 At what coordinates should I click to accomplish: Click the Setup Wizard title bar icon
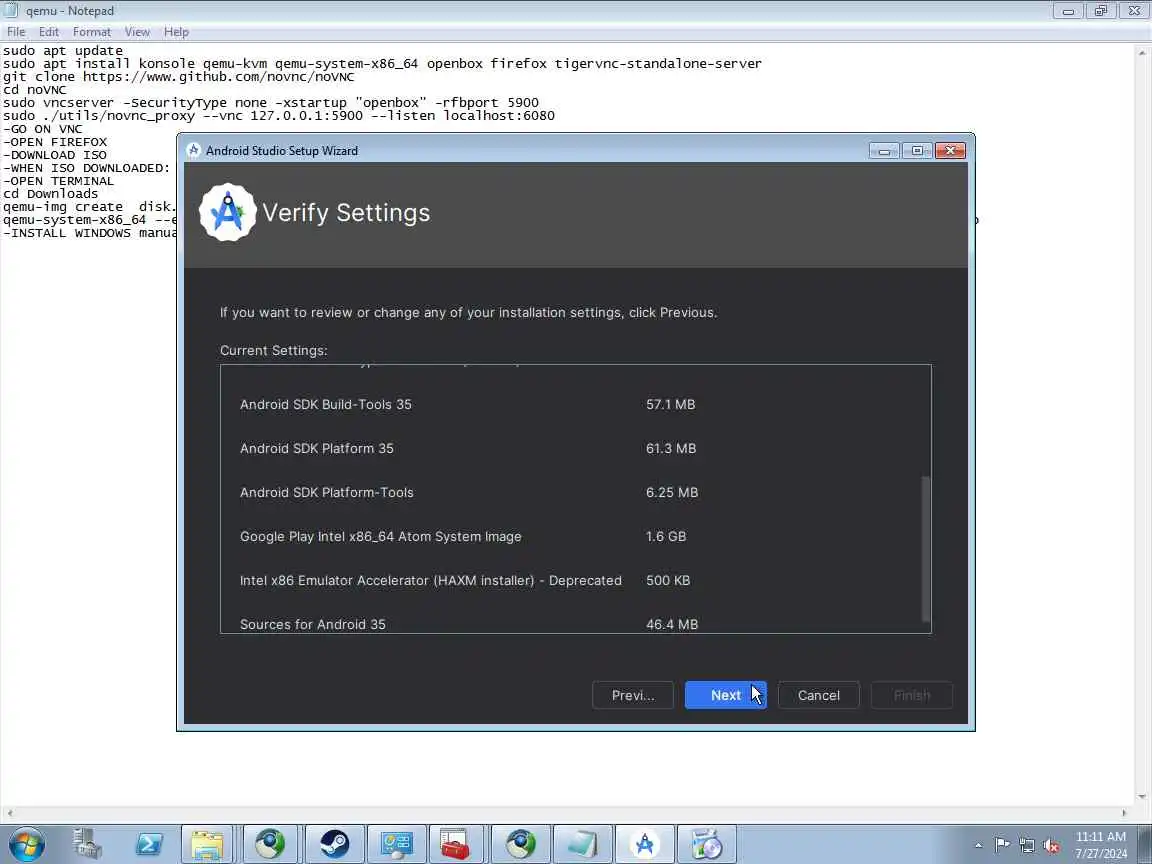pyautogui.click(x=194, y=150)
